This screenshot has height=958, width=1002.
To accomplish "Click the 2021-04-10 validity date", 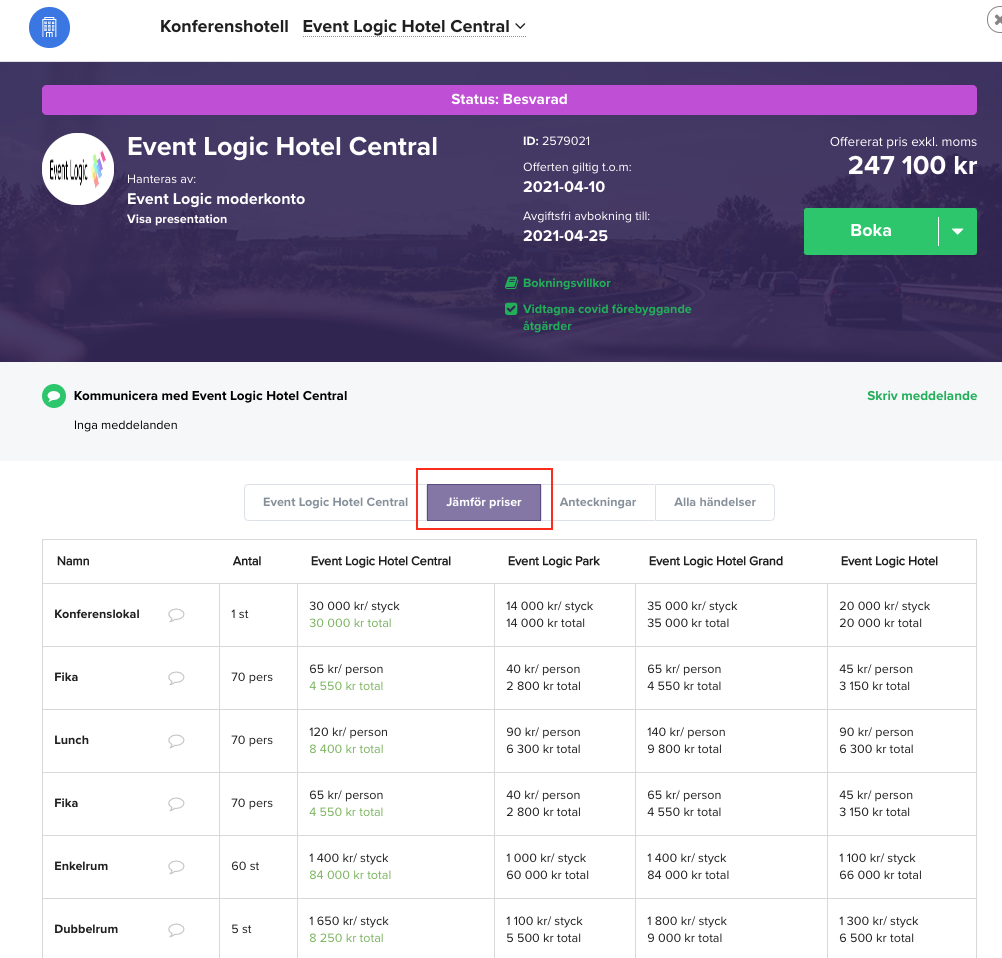I will [564, 187].
